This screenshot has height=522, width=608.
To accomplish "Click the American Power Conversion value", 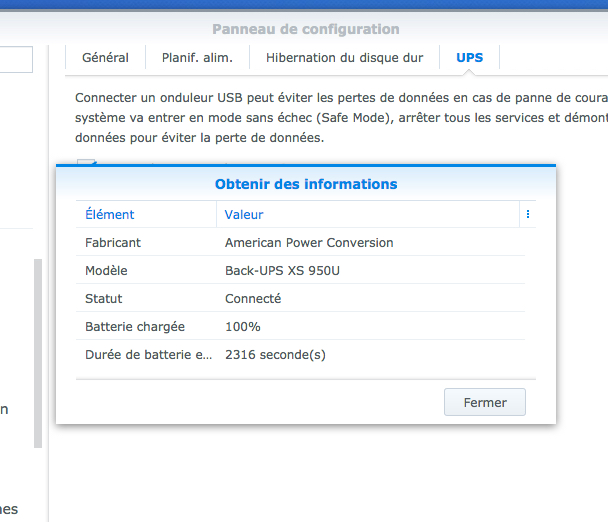I will tap(309, 242).
